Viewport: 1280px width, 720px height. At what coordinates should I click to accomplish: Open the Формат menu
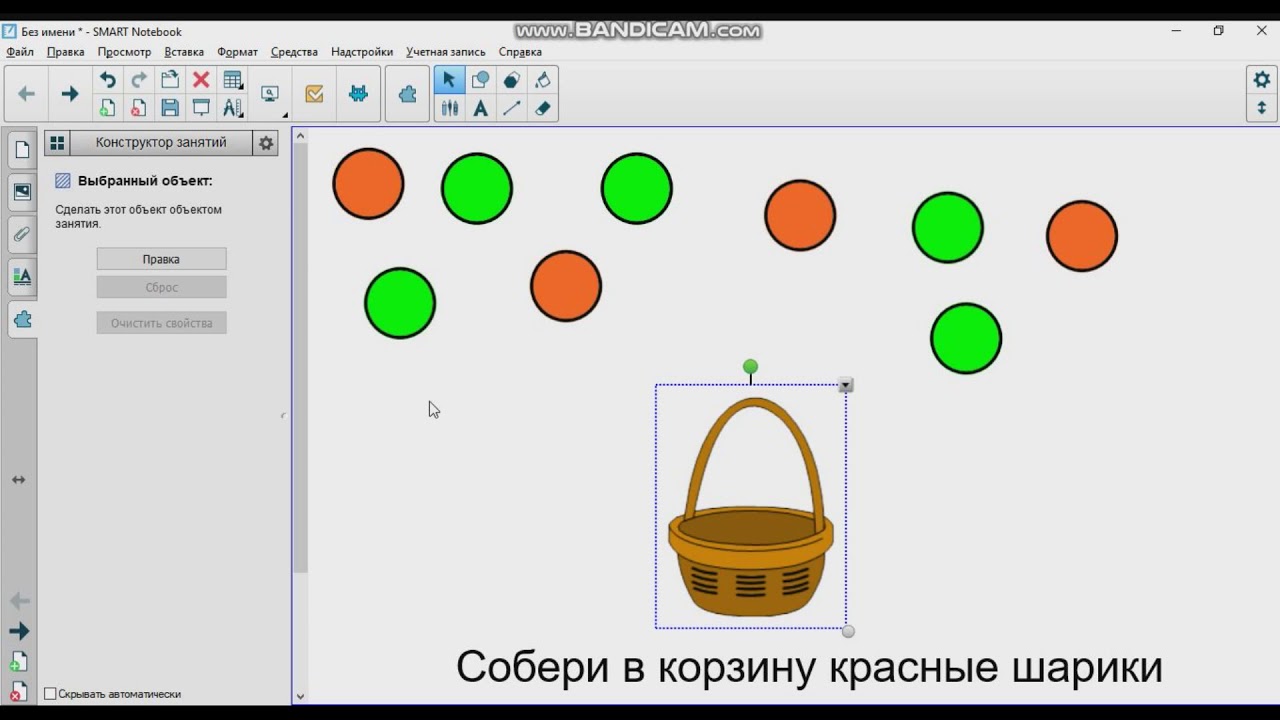(x=237, y=52)
